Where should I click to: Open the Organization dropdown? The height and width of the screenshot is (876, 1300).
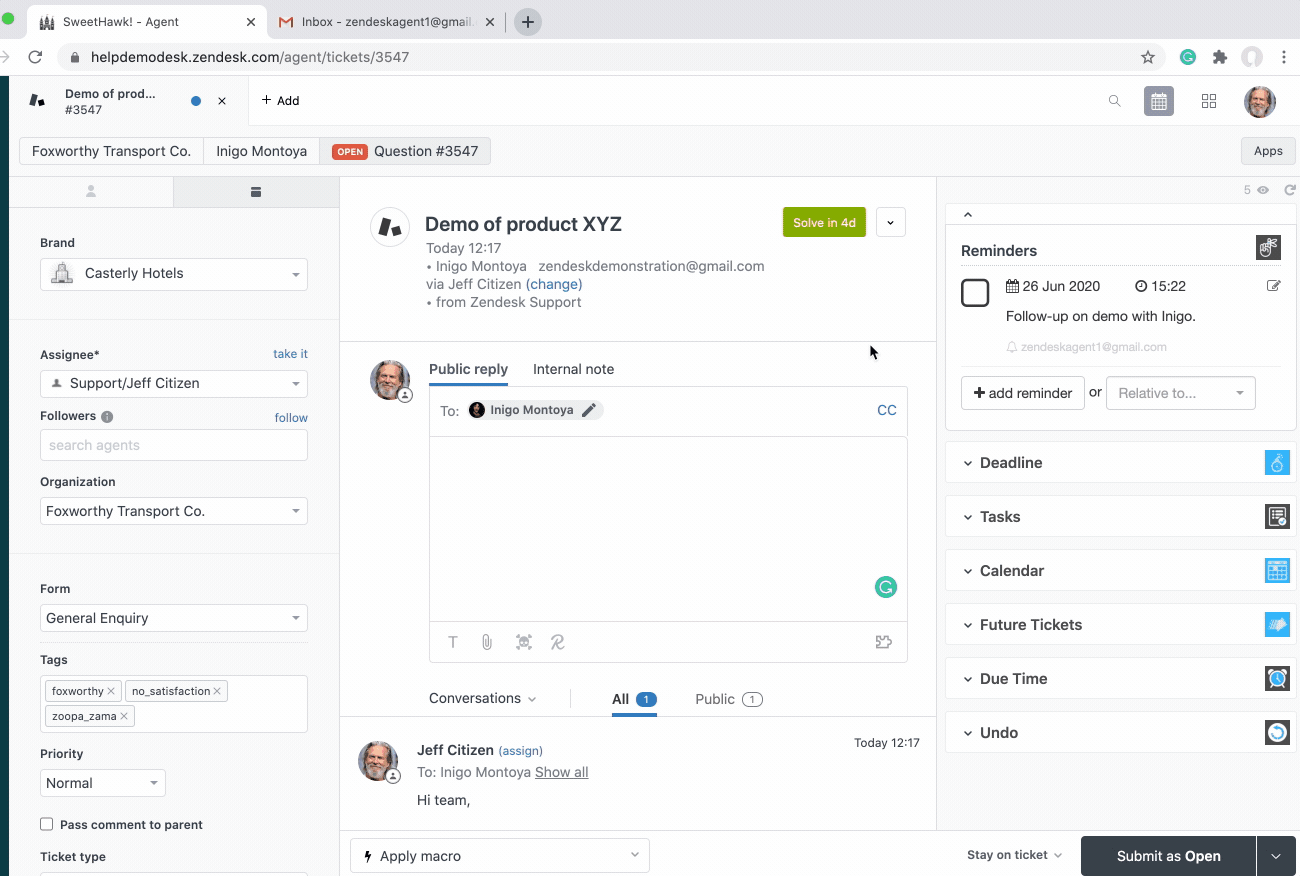pyautogui.click(x=174, y=511)
